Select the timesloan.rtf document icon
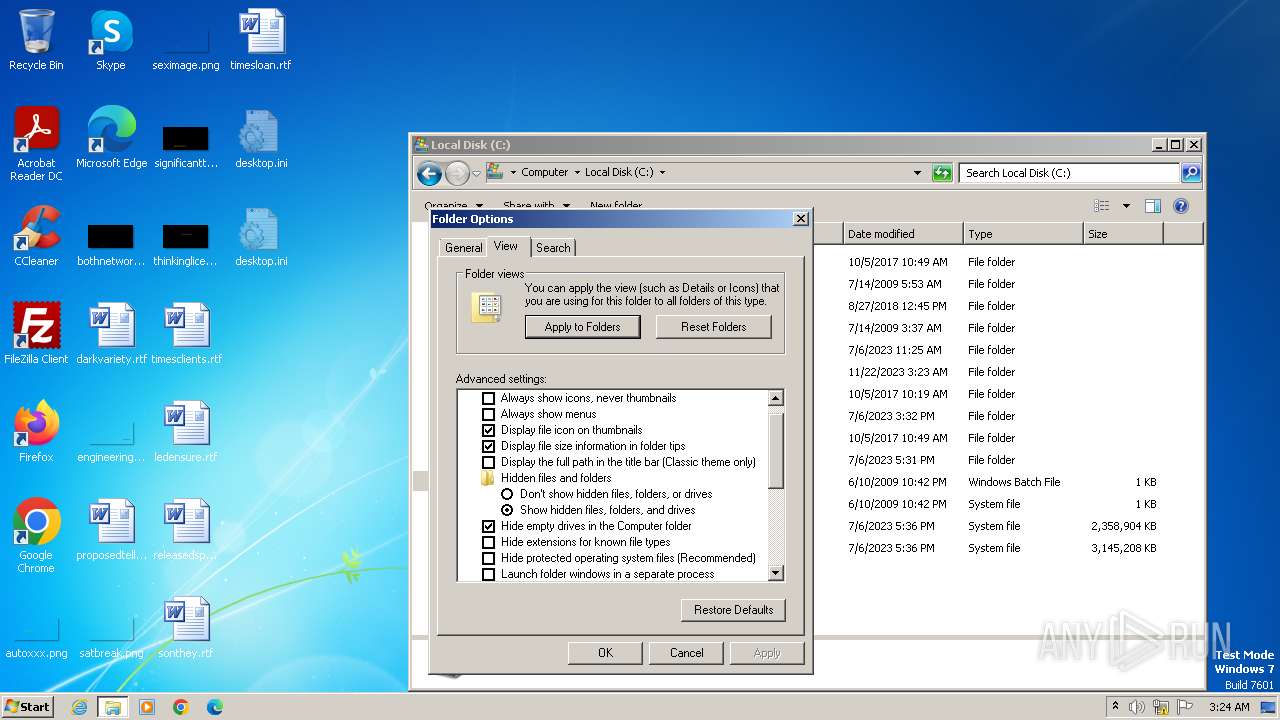The width and height of the screenshot is (1280, 720). pos(261,40)
